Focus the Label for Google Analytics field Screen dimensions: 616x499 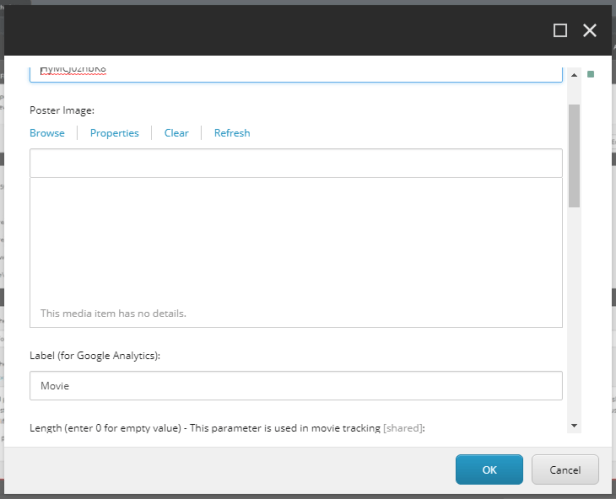pyautogui.click(x=296, y=385)
